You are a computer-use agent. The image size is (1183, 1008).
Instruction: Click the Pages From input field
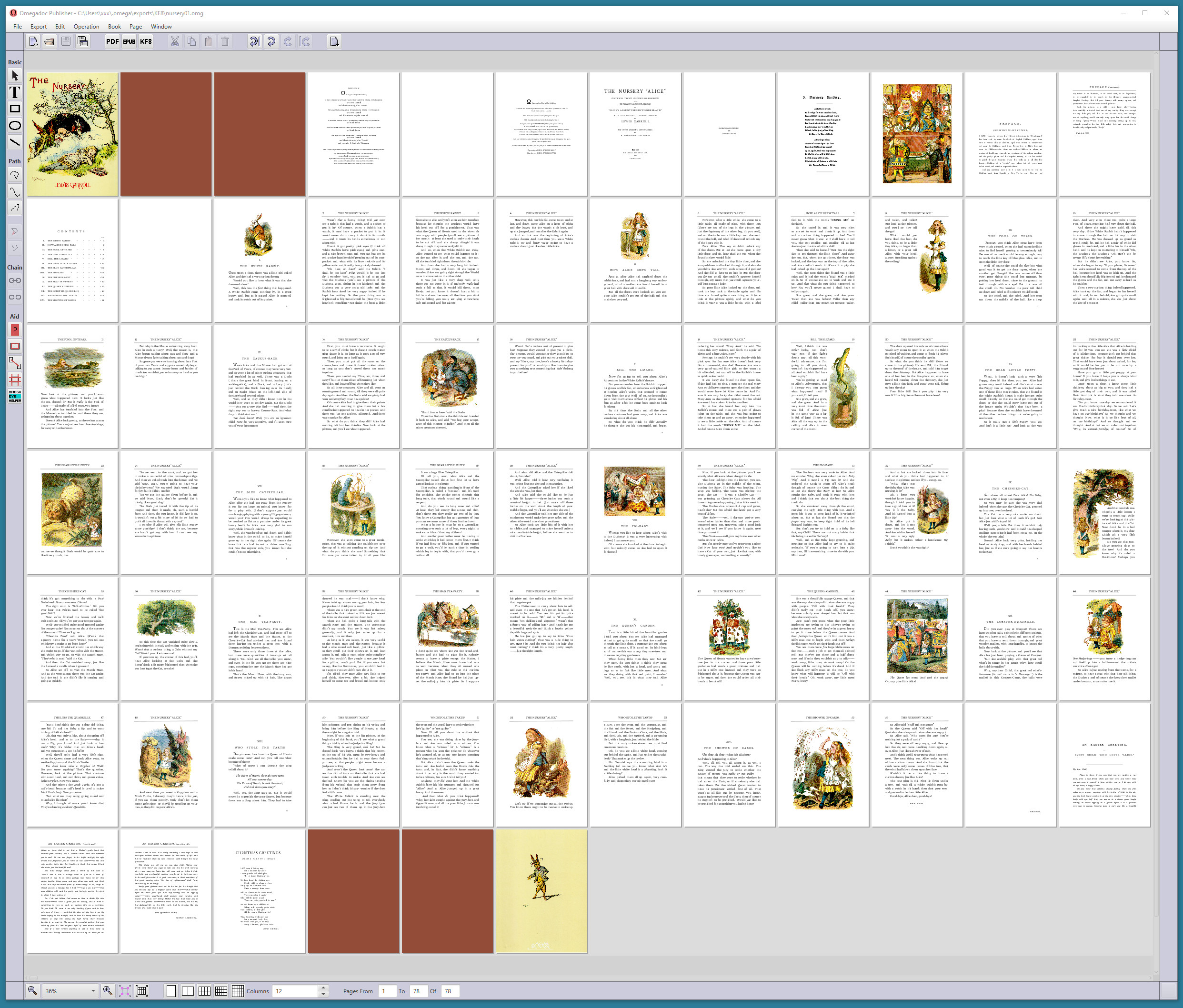(387, 991)
